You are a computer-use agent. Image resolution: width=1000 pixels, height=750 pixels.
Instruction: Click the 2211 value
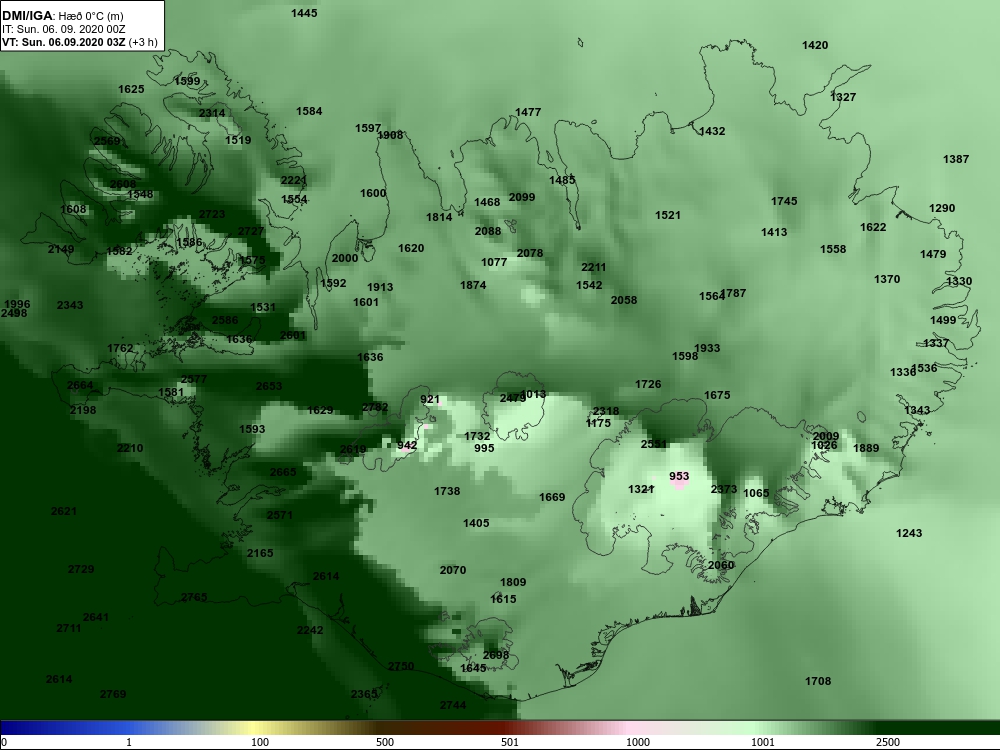coord(593,267)
